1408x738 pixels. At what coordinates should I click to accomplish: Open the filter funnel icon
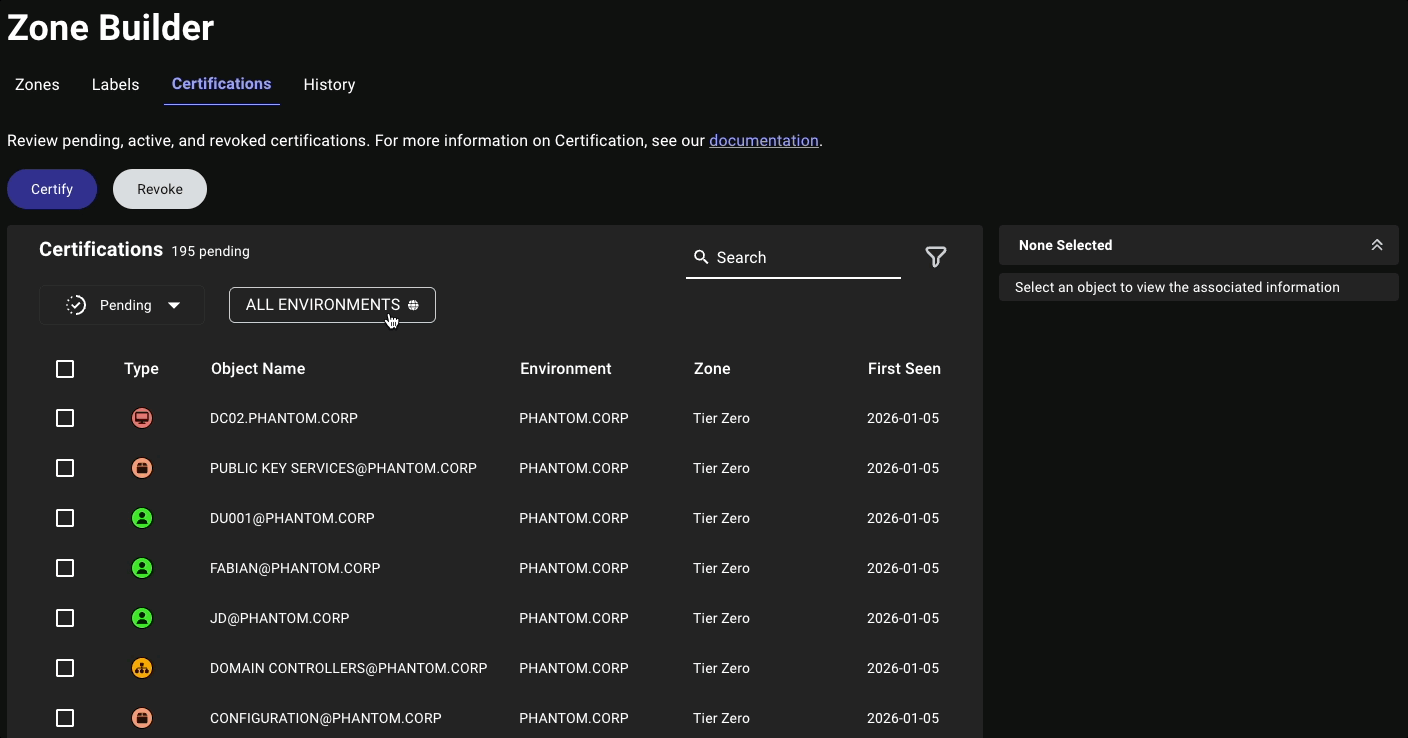[936, 257]
